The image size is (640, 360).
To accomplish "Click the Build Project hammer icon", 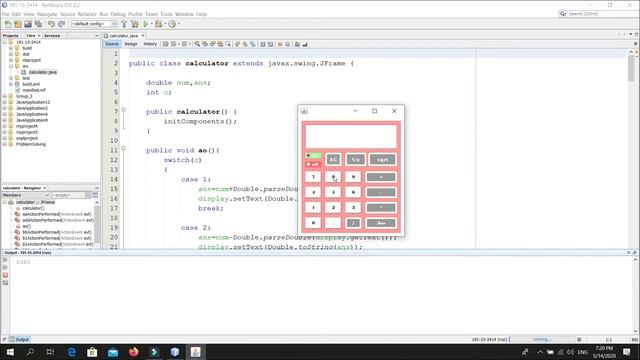I will [x=124, y=24].
